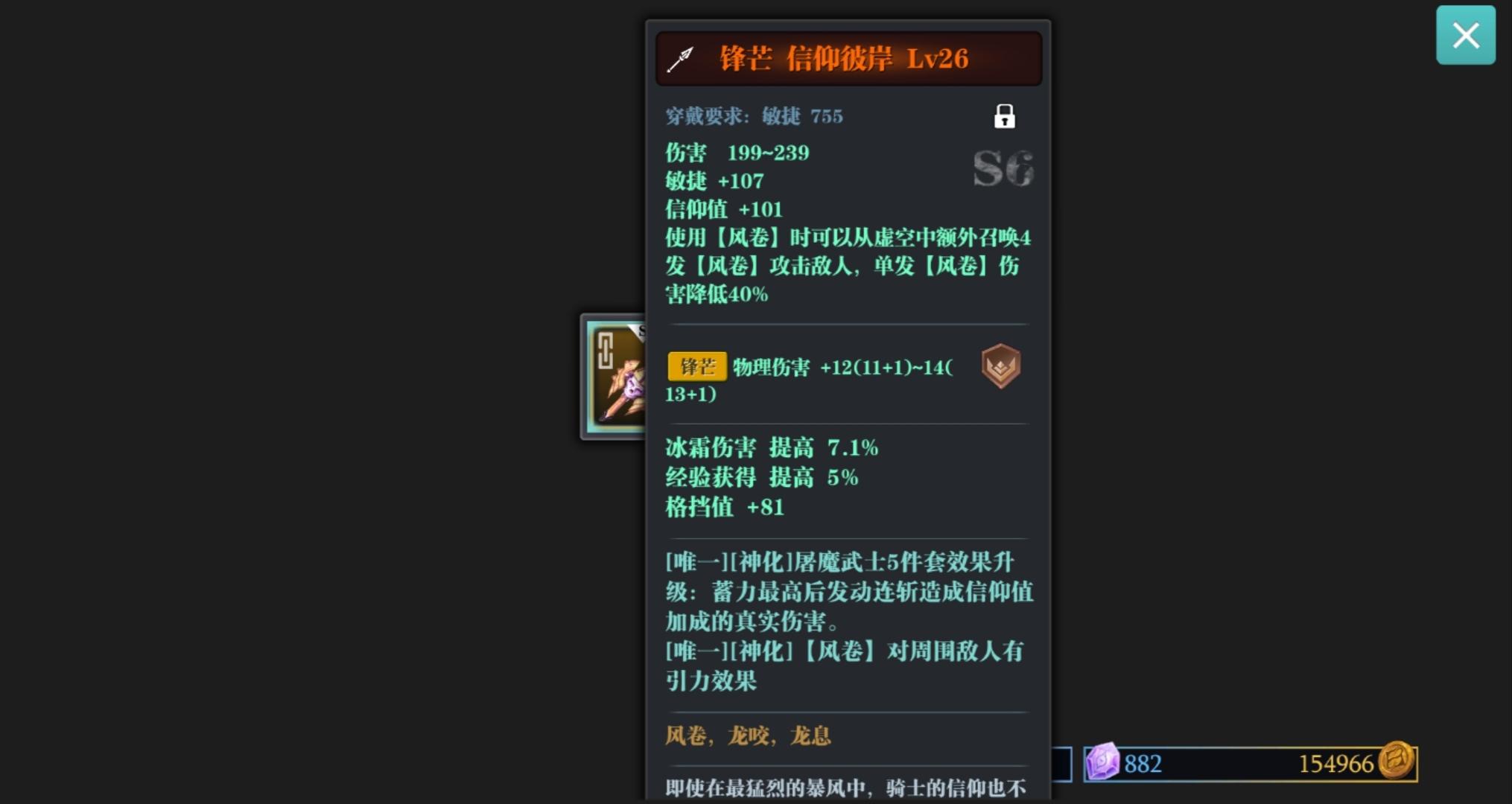Click the 伤害 199~239 stat line
This screenshot has height=804, width=1512.
[737, 153]
